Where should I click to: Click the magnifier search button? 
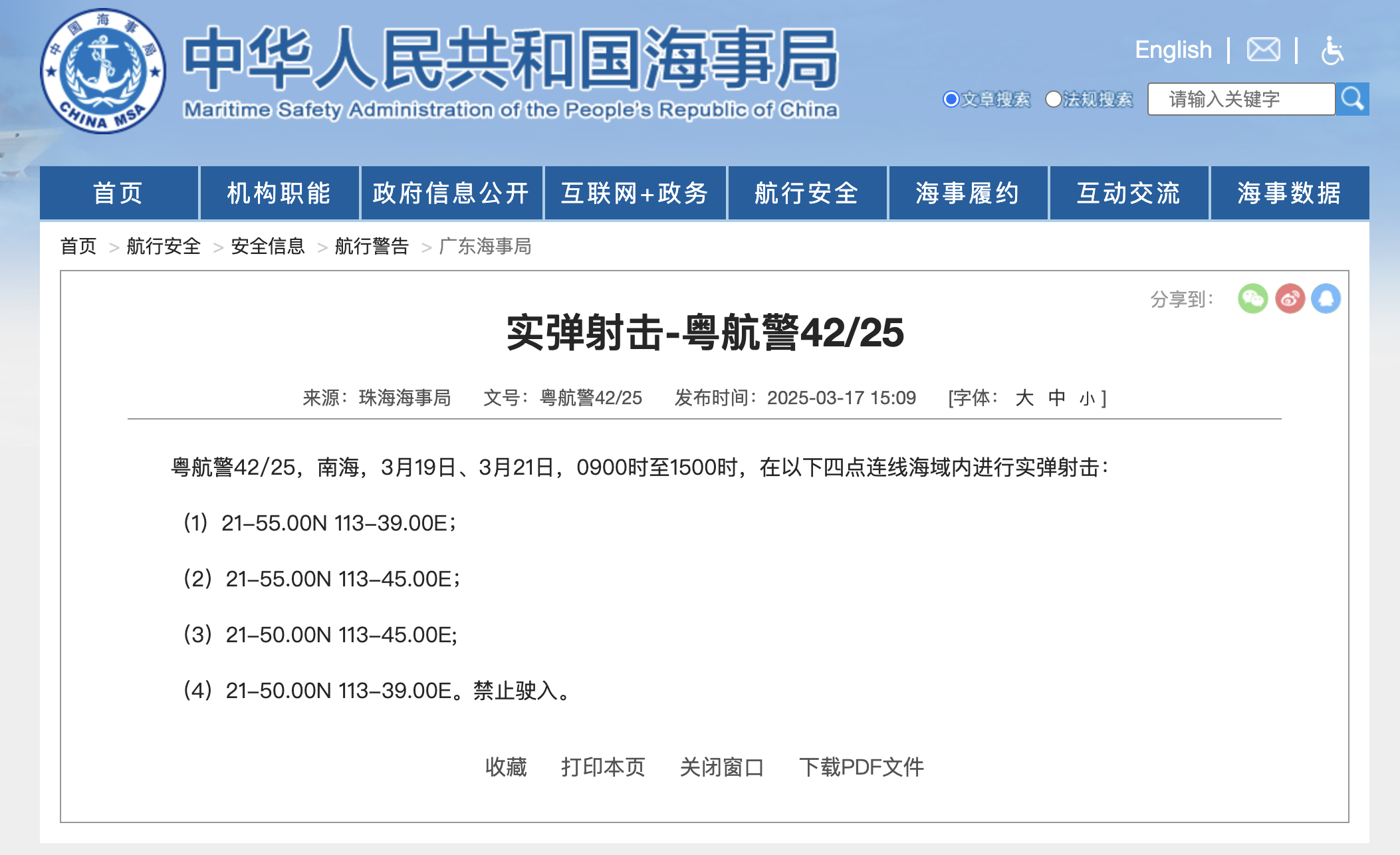click(x=1352, y=99)
